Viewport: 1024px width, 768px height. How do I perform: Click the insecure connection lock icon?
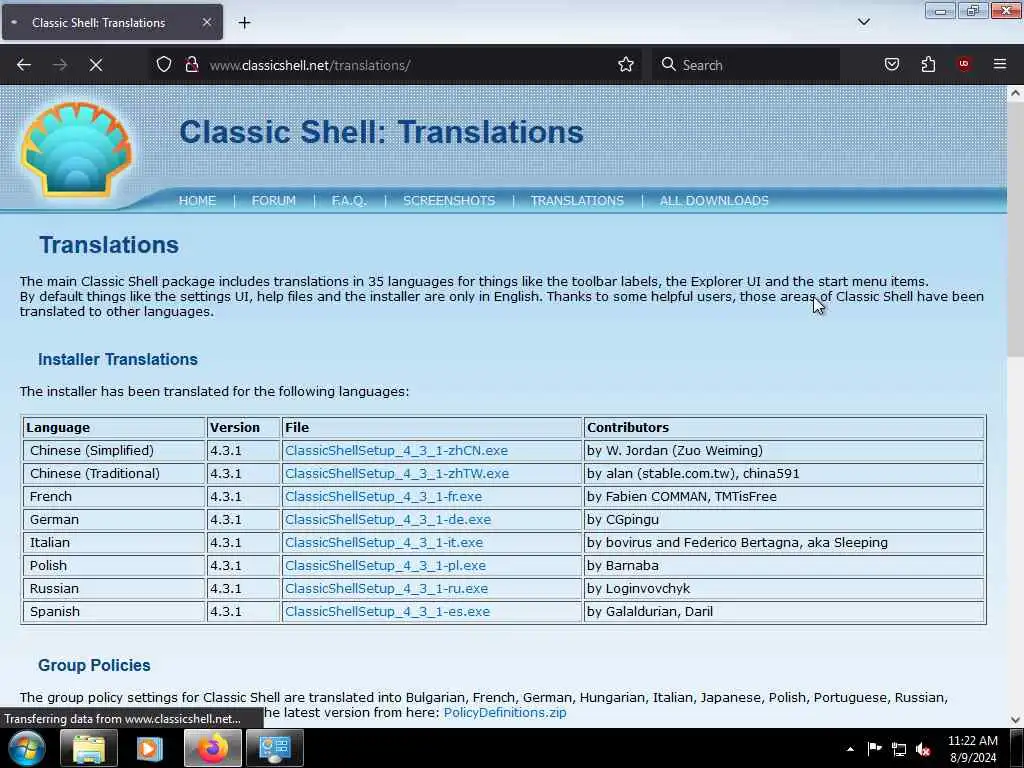coord(192,64)
